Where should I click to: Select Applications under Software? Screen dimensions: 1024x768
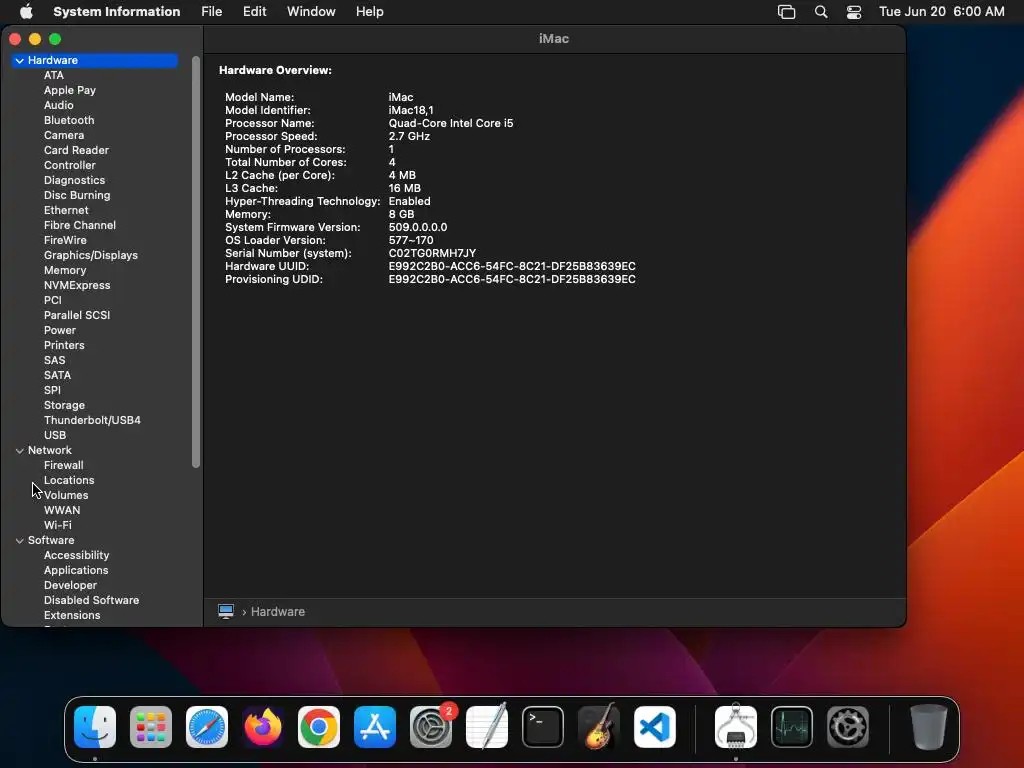tap(76, 571)
